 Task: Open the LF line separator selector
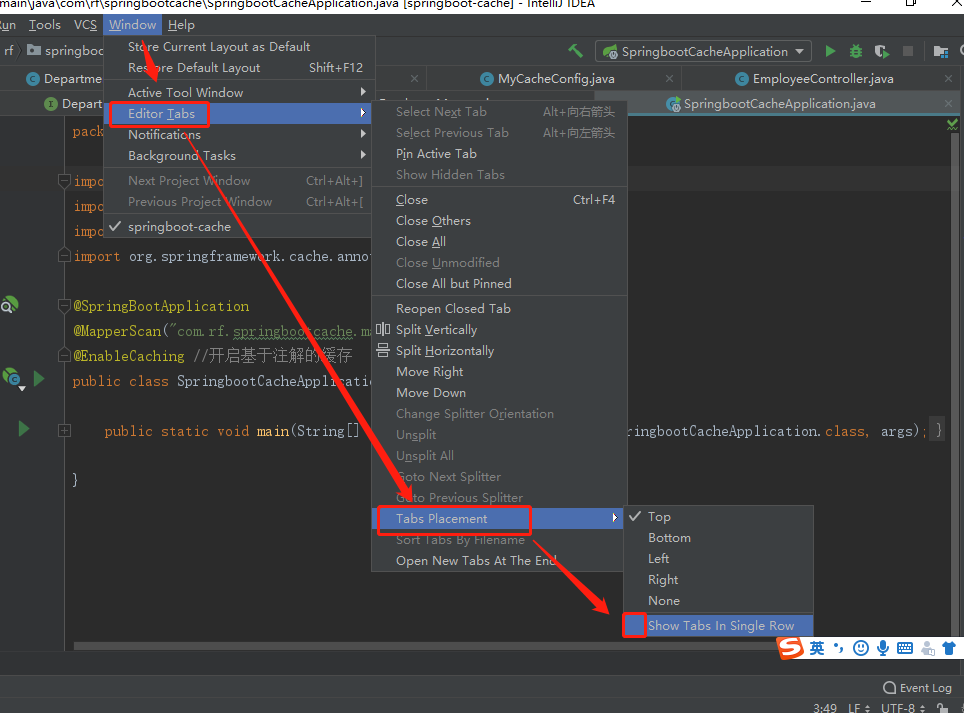click(859, 707)
